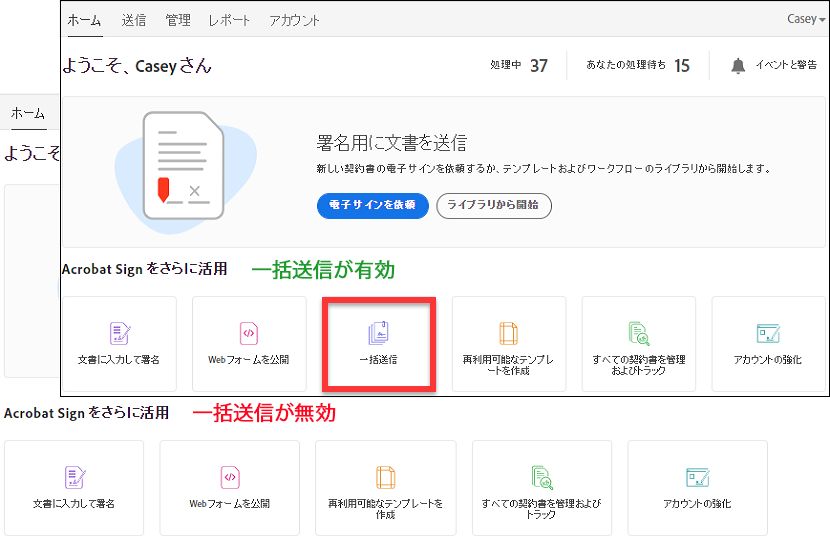Click 再利用可能なテンプレートを作成 icon in front window
Viewport: 830px width, 538px height.
(x=508, y=333)
